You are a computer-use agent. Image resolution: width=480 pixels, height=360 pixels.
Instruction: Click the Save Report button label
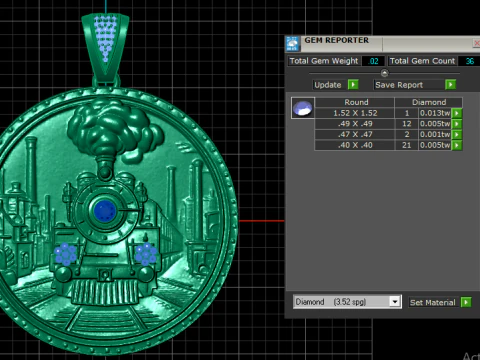pos(399,85)
